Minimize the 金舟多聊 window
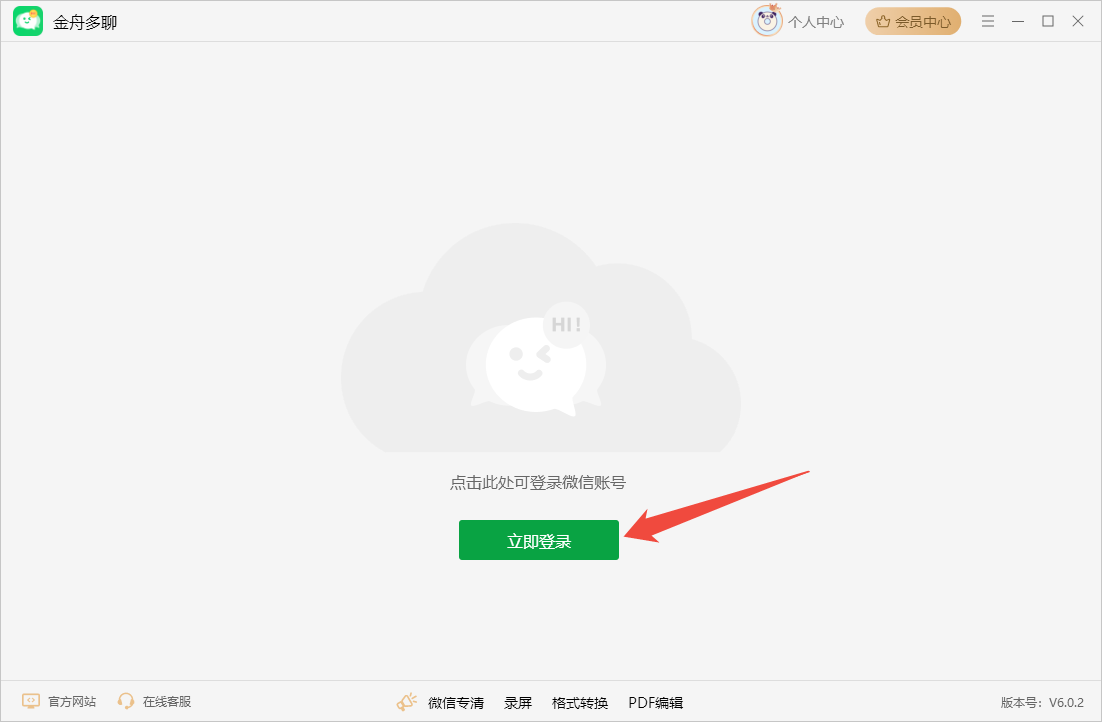Viewport: 1102px width, 722px height. point(1018,21)
